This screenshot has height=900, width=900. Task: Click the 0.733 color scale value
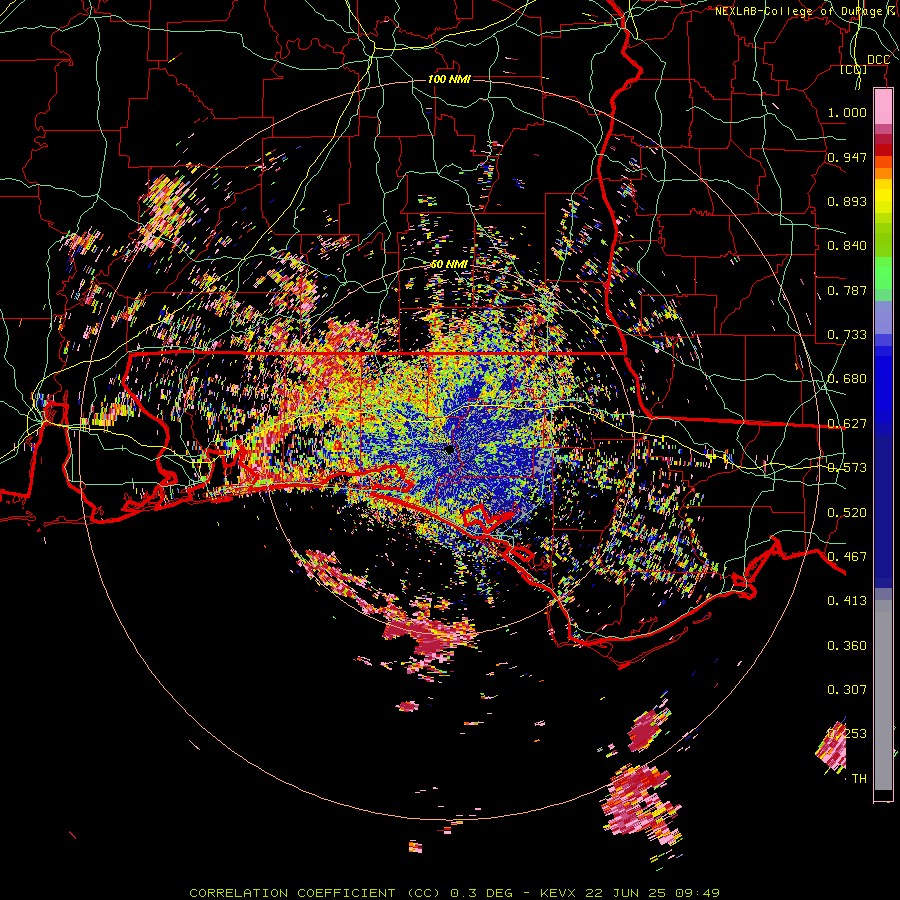(x=847, y=335)
